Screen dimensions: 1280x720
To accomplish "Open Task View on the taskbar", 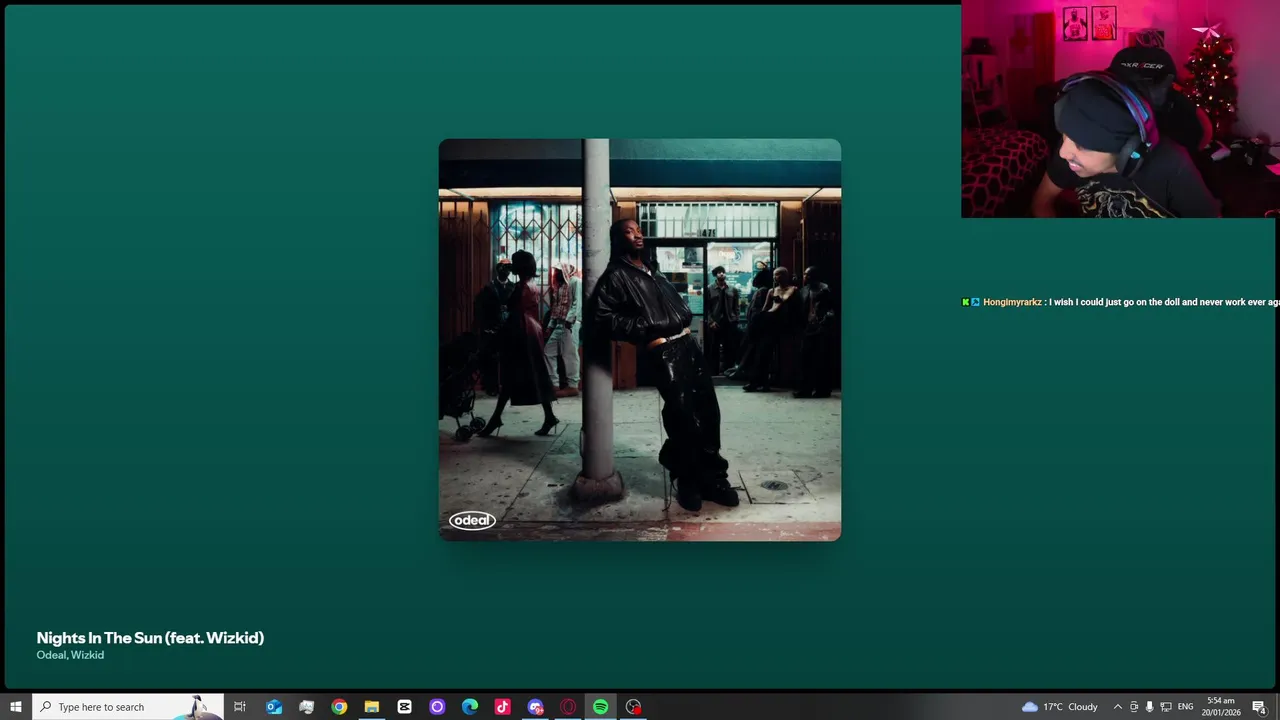I will click(x=240, y=707).
